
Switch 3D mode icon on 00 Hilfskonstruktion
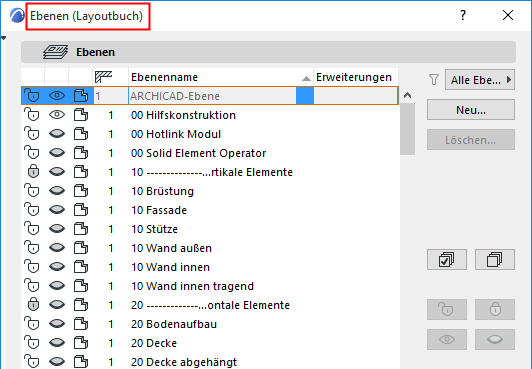coord(81,115)
